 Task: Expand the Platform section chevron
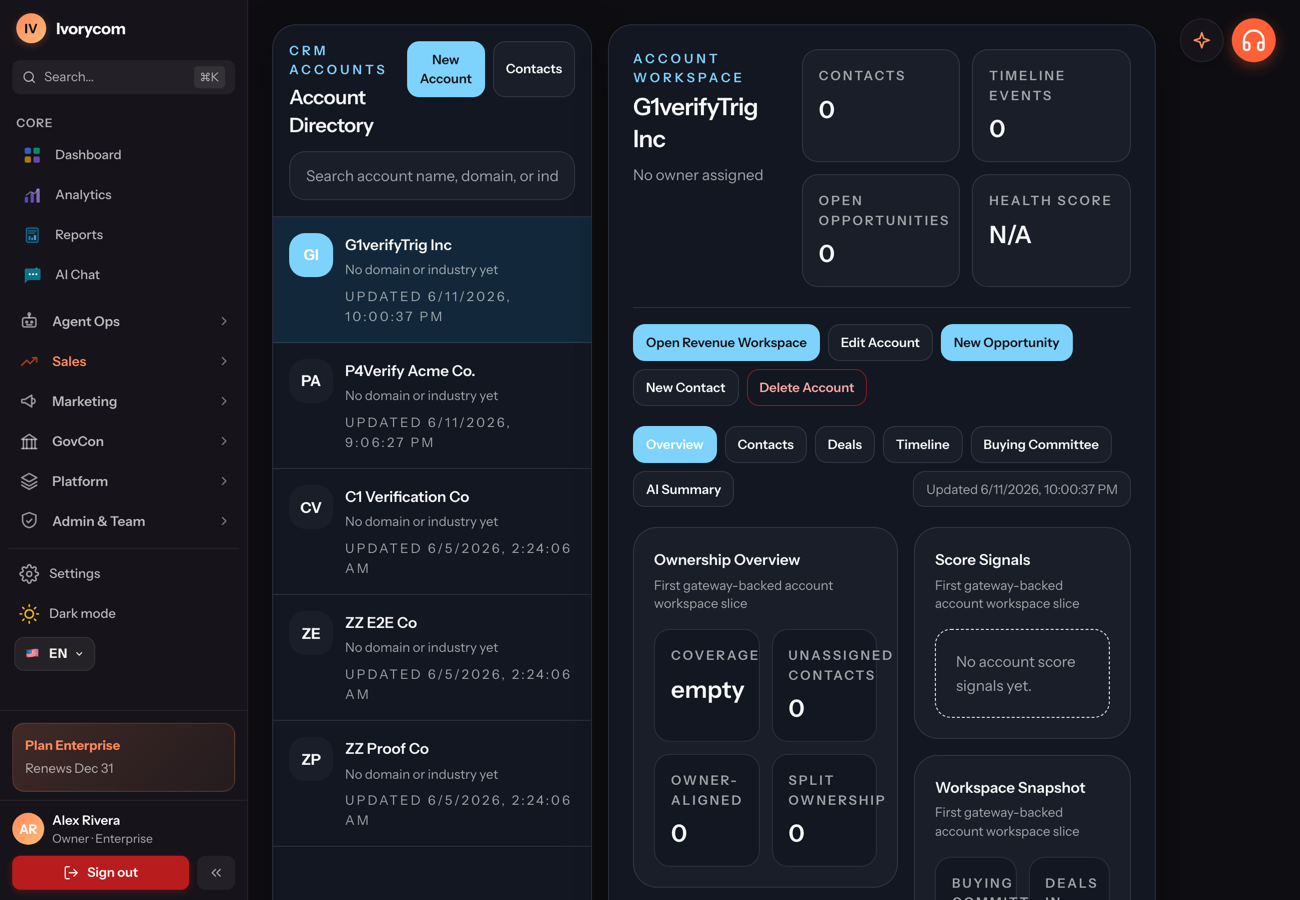[x=224, y=481]
